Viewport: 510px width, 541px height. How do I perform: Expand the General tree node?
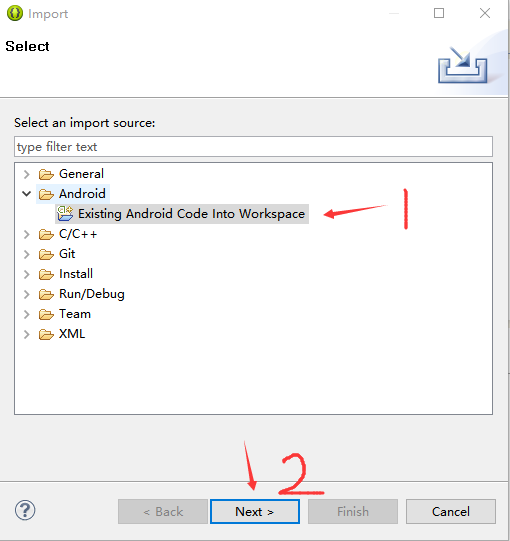[27, 174]
